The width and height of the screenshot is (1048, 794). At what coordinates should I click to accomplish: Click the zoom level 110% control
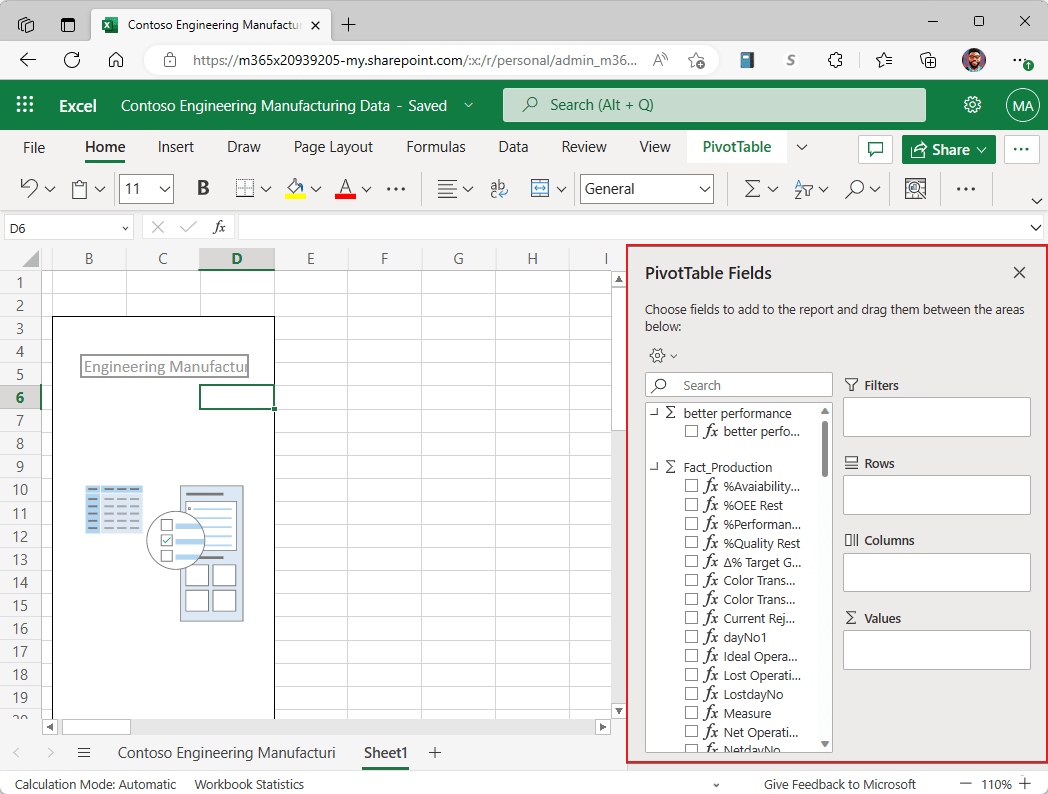pyautogui.click(x=998, y=784)
